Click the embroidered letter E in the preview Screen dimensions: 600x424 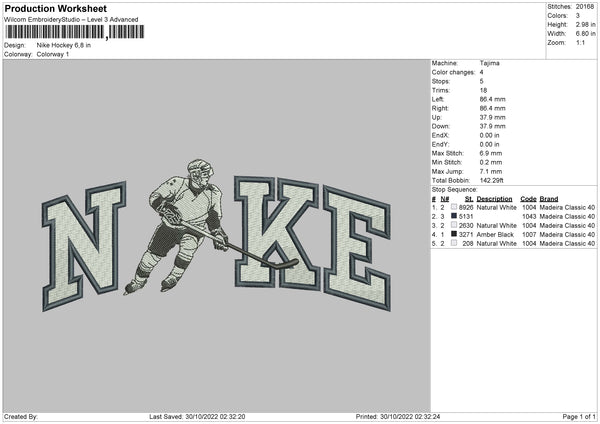point(357,248)
